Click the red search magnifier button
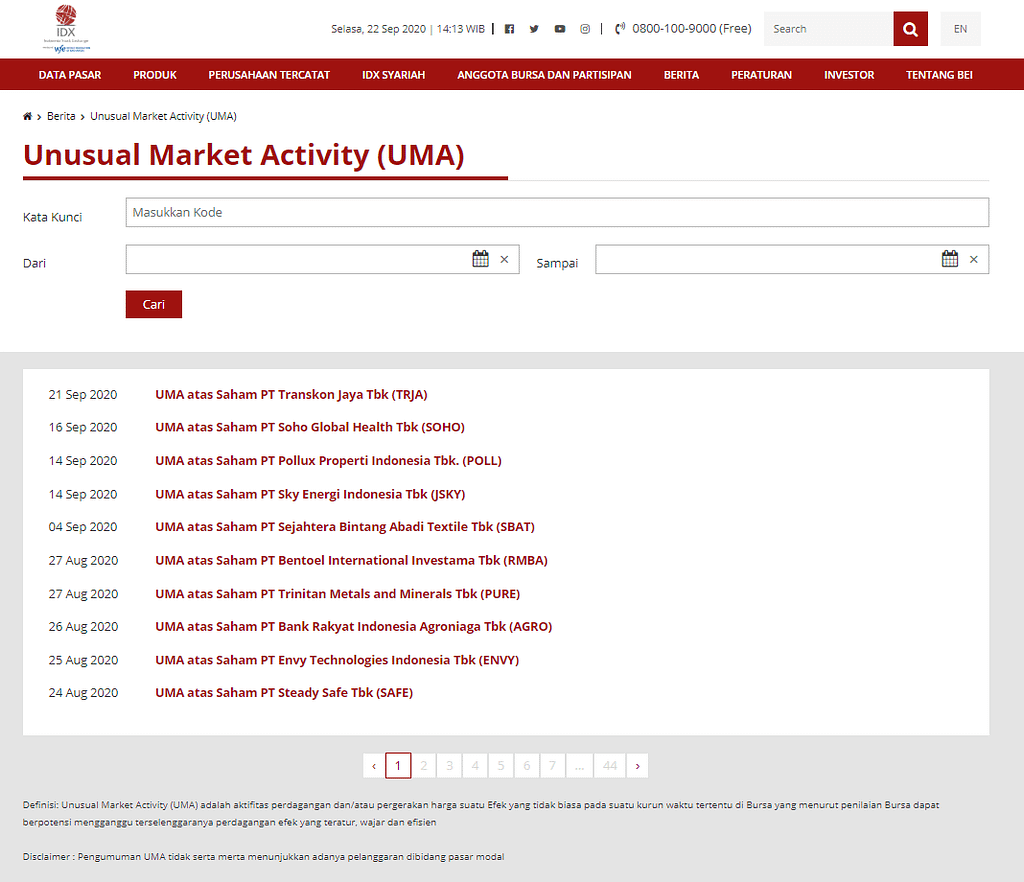 [x=910, y=29]
